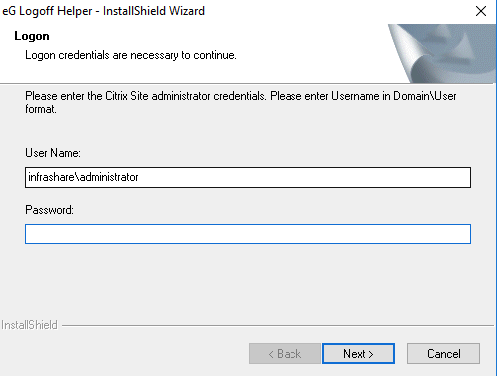This screenshot has width=497, height=376.
Task: Click the 'Password:' label
Action: 50,210
